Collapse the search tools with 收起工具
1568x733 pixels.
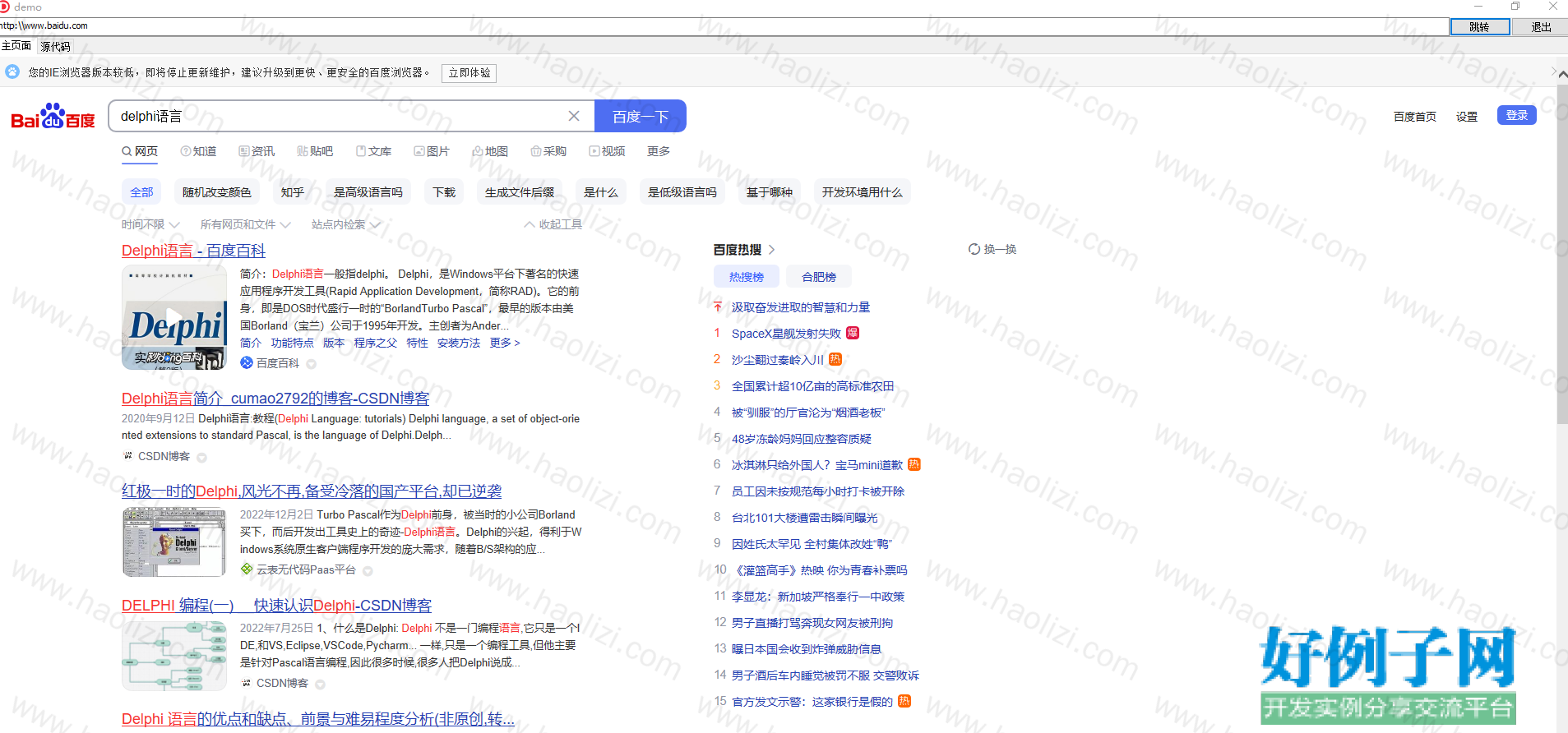[553, 224]
